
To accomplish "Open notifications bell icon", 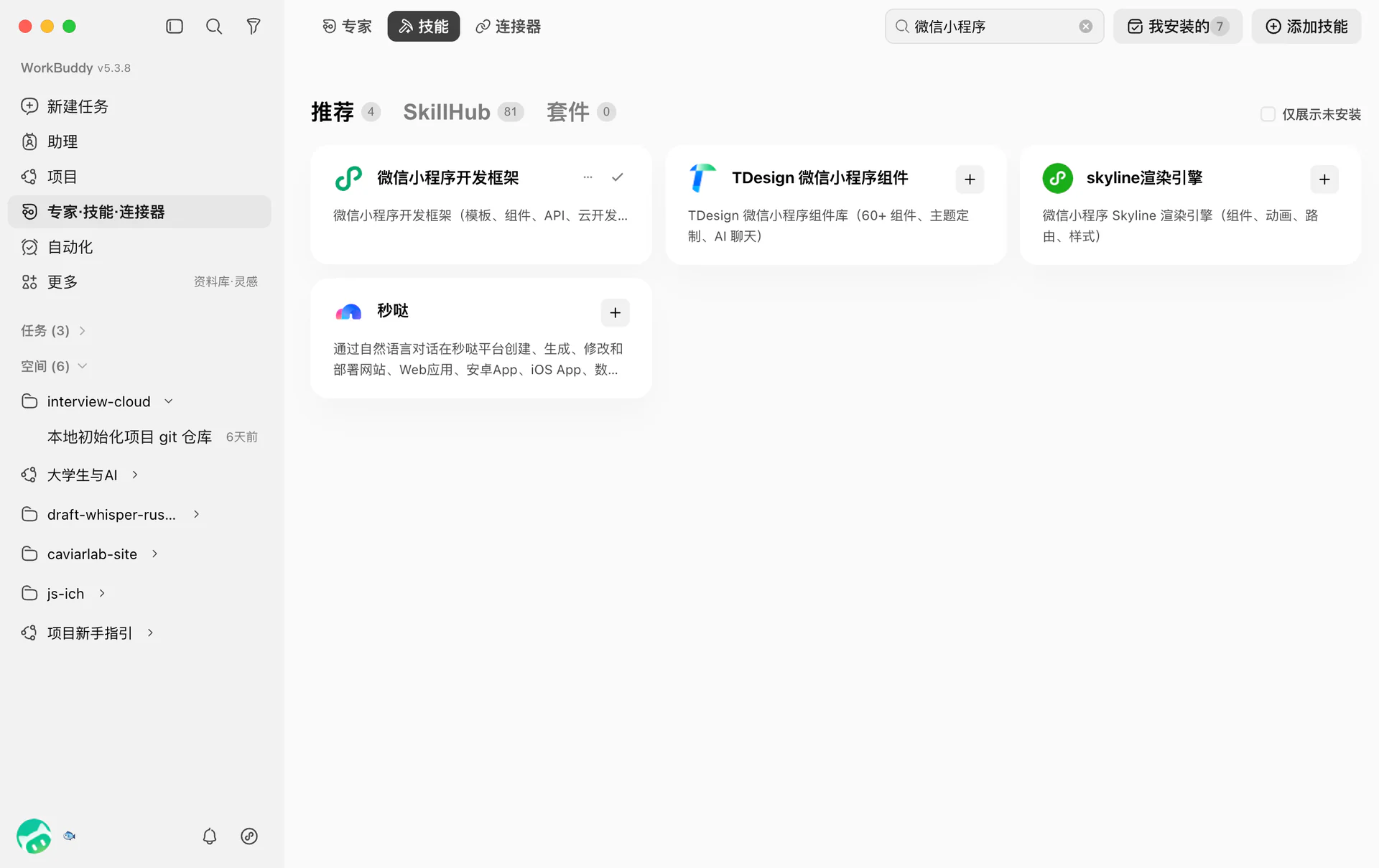I will coord(210,836).
